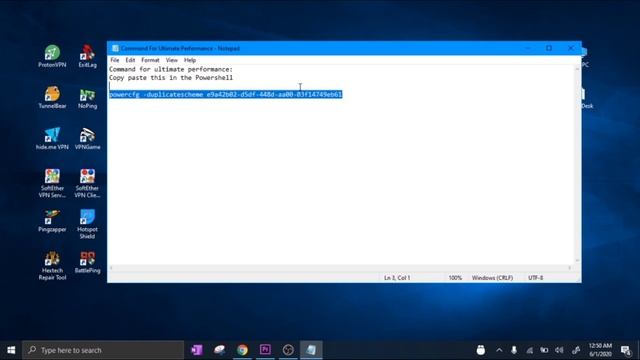This screenshot has width=640, height=360.
Task: Click the Notepad horizontal scrollbar
Action: (340, 268)
